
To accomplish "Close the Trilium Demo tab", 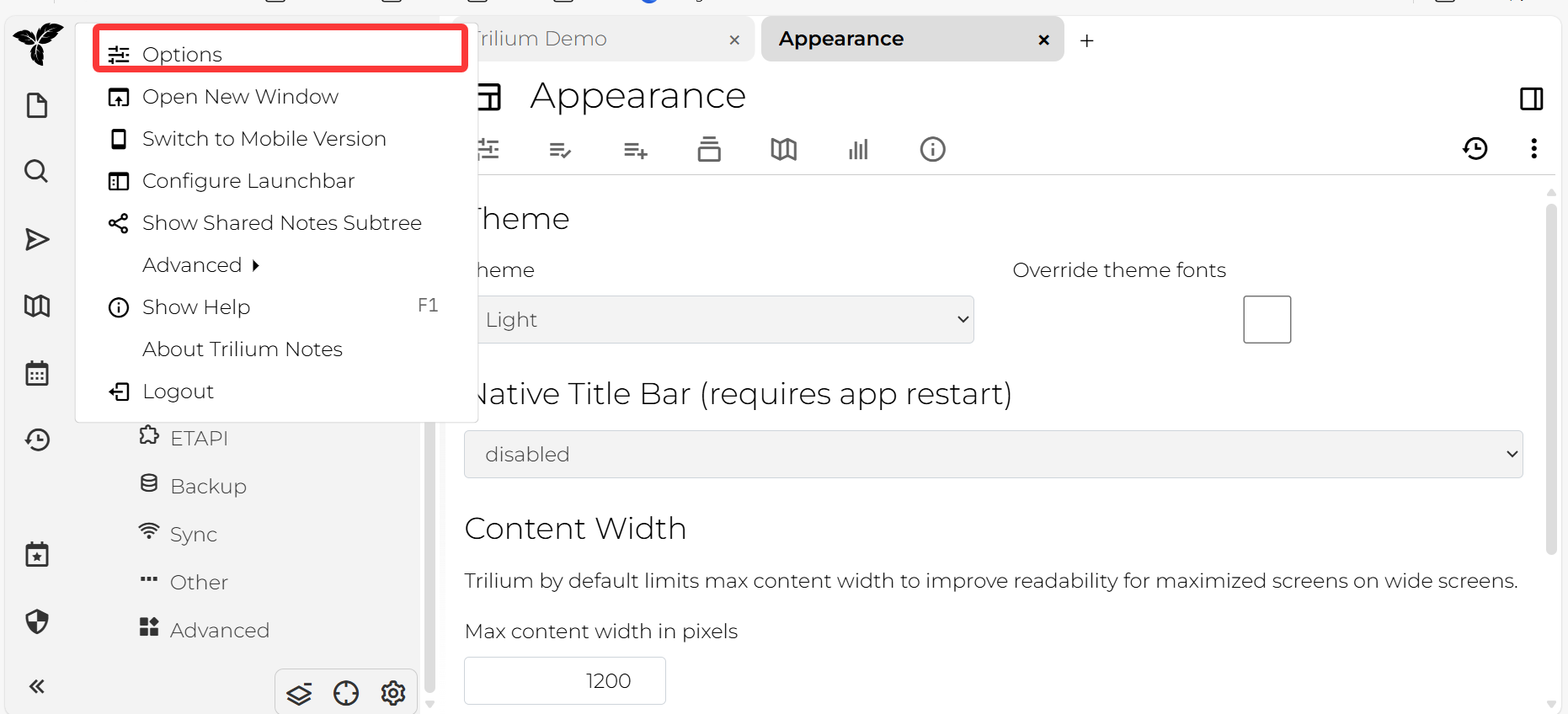I will coord(734,40).
